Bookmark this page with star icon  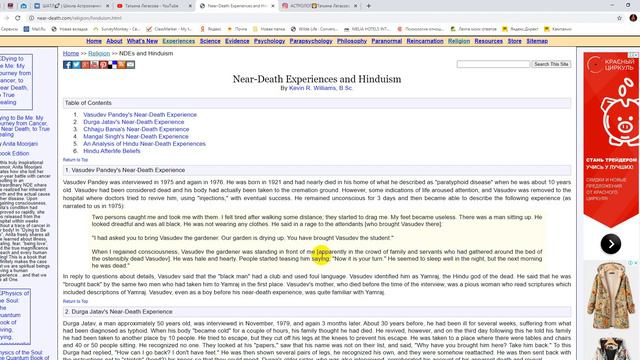click(620, 18)
